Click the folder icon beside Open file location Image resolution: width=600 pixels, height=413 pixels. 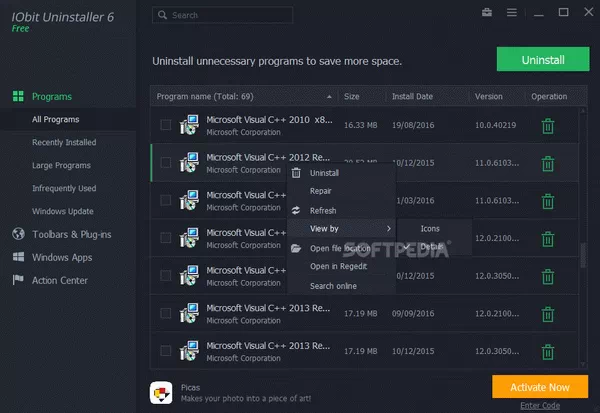pos(296,248)
